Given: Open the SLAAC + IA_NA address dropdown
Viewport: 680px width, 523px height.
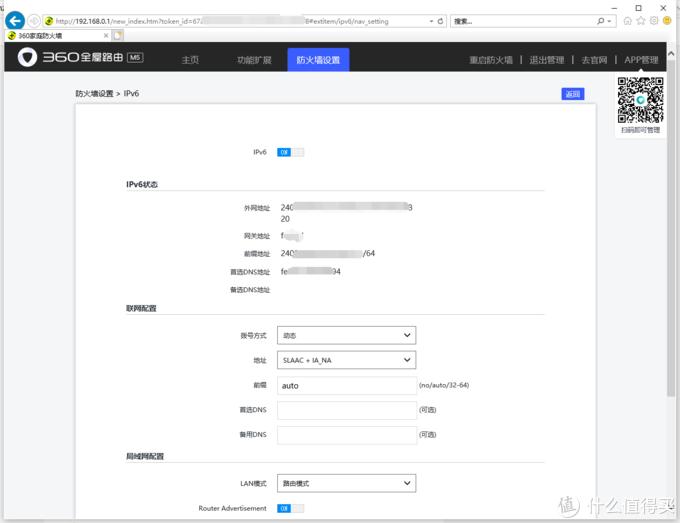Looking at the screenshot, I should pos(347,360).
